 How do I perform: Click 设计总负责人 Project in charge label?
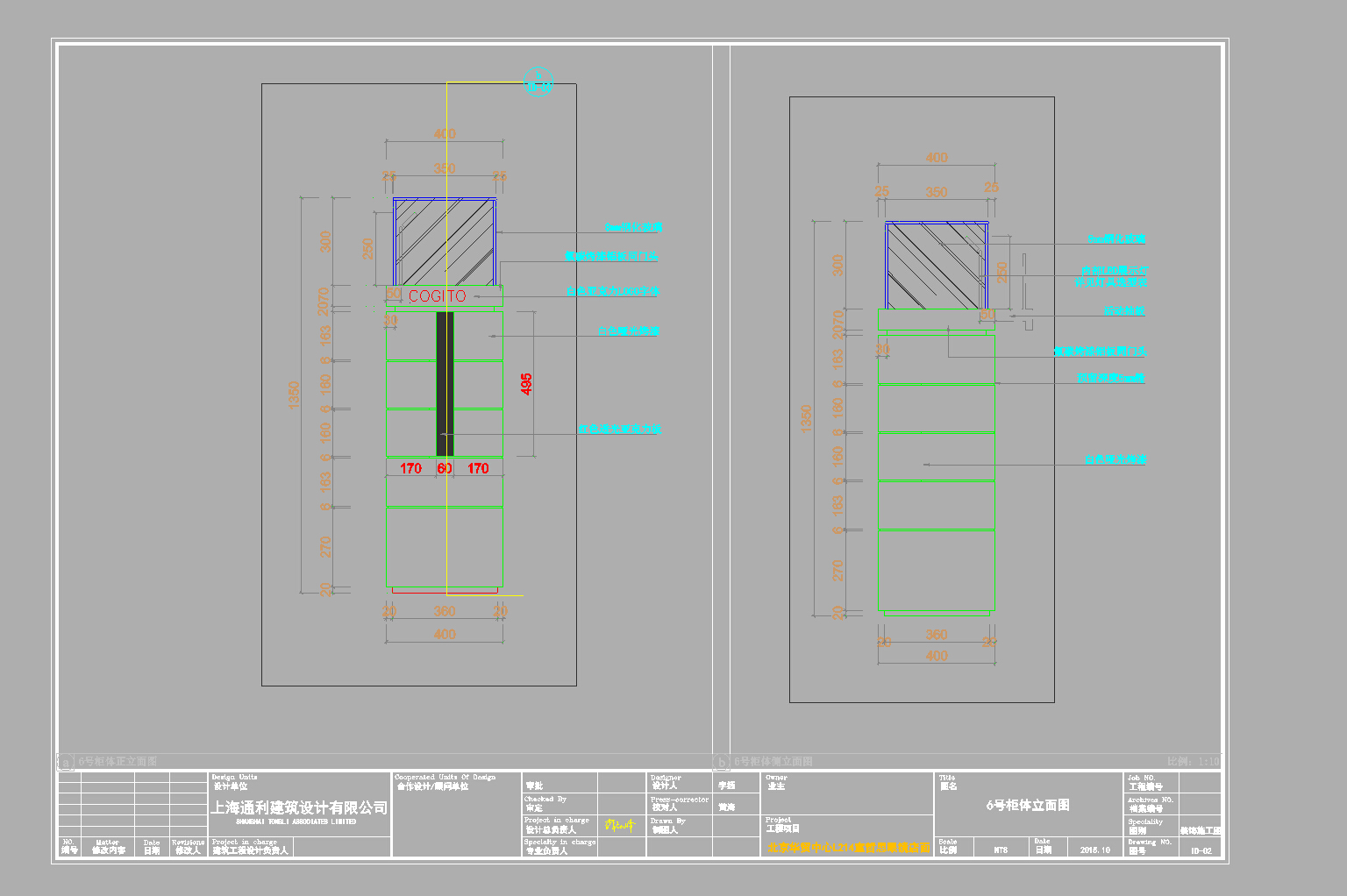[557, 826]
